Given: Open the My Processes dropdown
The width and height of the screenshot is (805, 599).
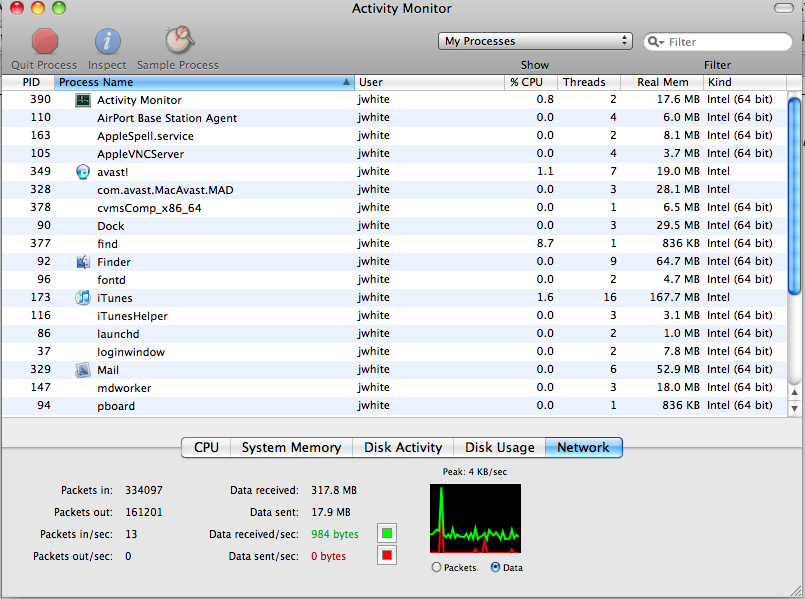Looking at the screenshot, I should tap(535, 41).
